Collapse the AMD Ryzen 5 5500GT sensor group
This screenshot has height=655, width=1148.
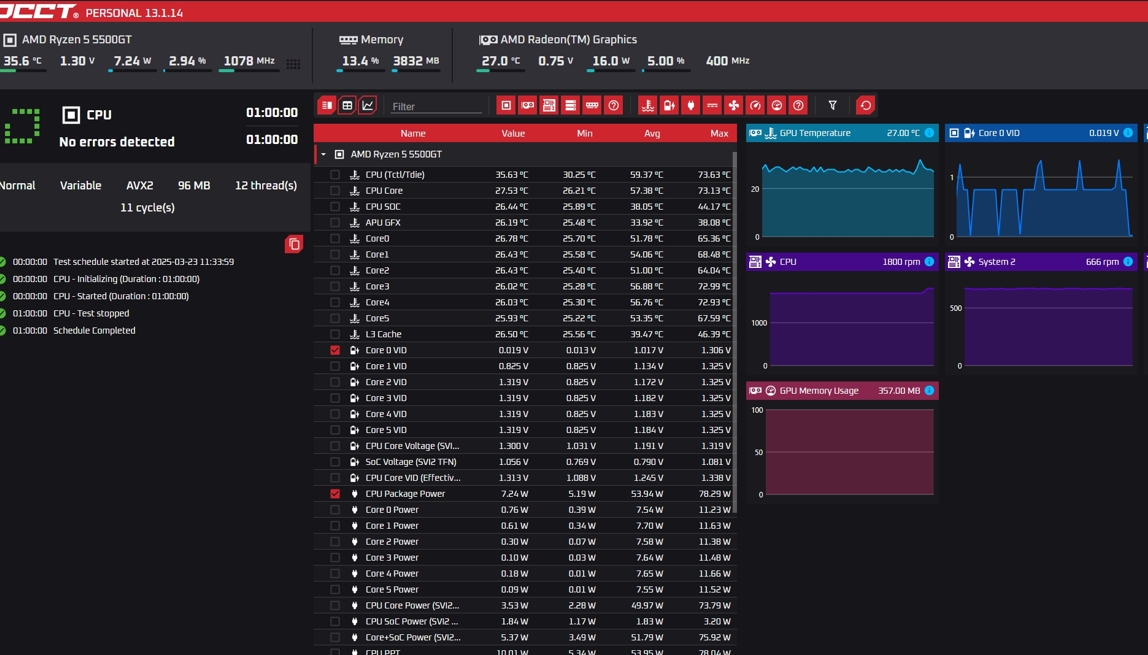(324, 154)
